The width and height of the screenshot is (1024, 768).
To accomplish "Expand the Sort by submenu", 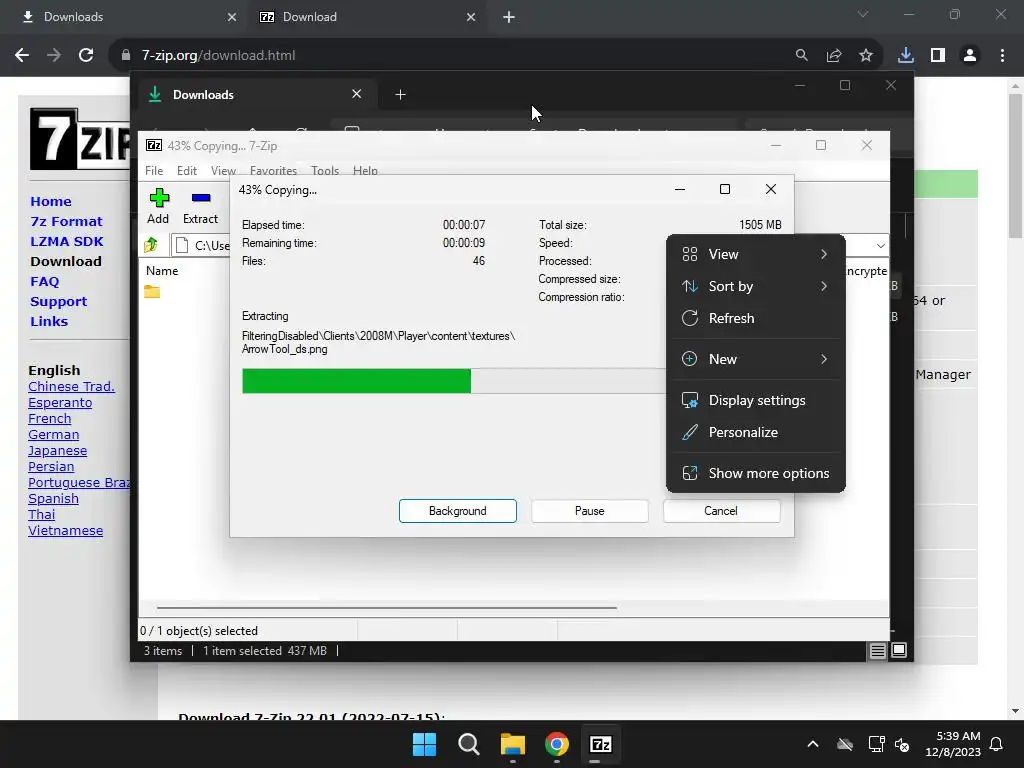I will pyautogui.click(x=756, y=286).
